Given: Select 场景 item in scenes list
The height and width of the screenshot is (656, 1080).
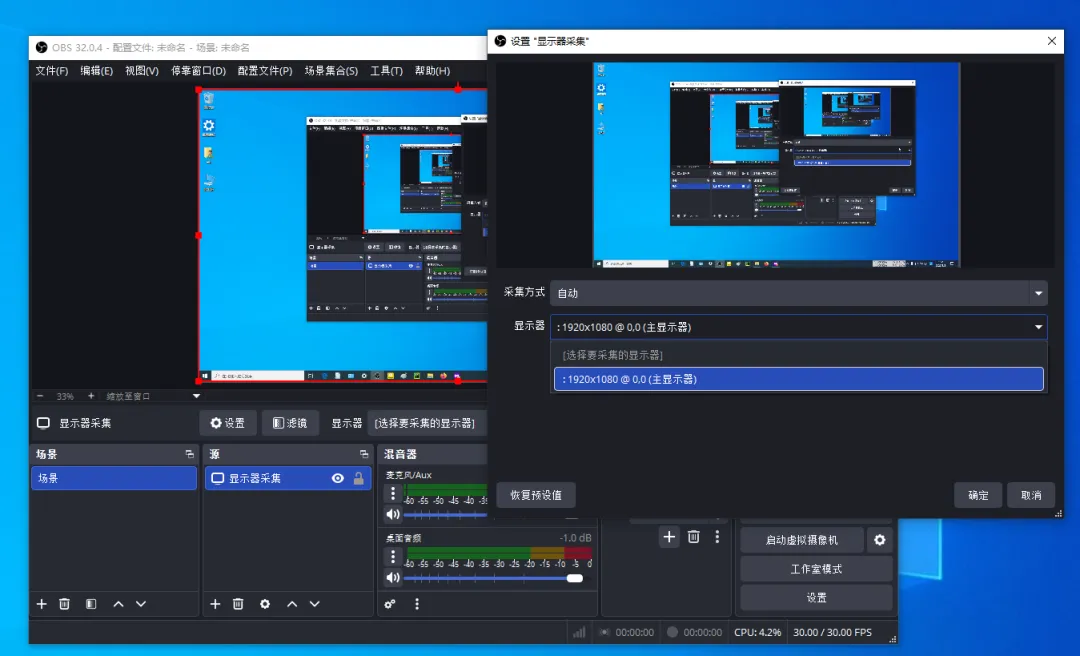Looking at the screenshot, I should (x=114, y=478).
